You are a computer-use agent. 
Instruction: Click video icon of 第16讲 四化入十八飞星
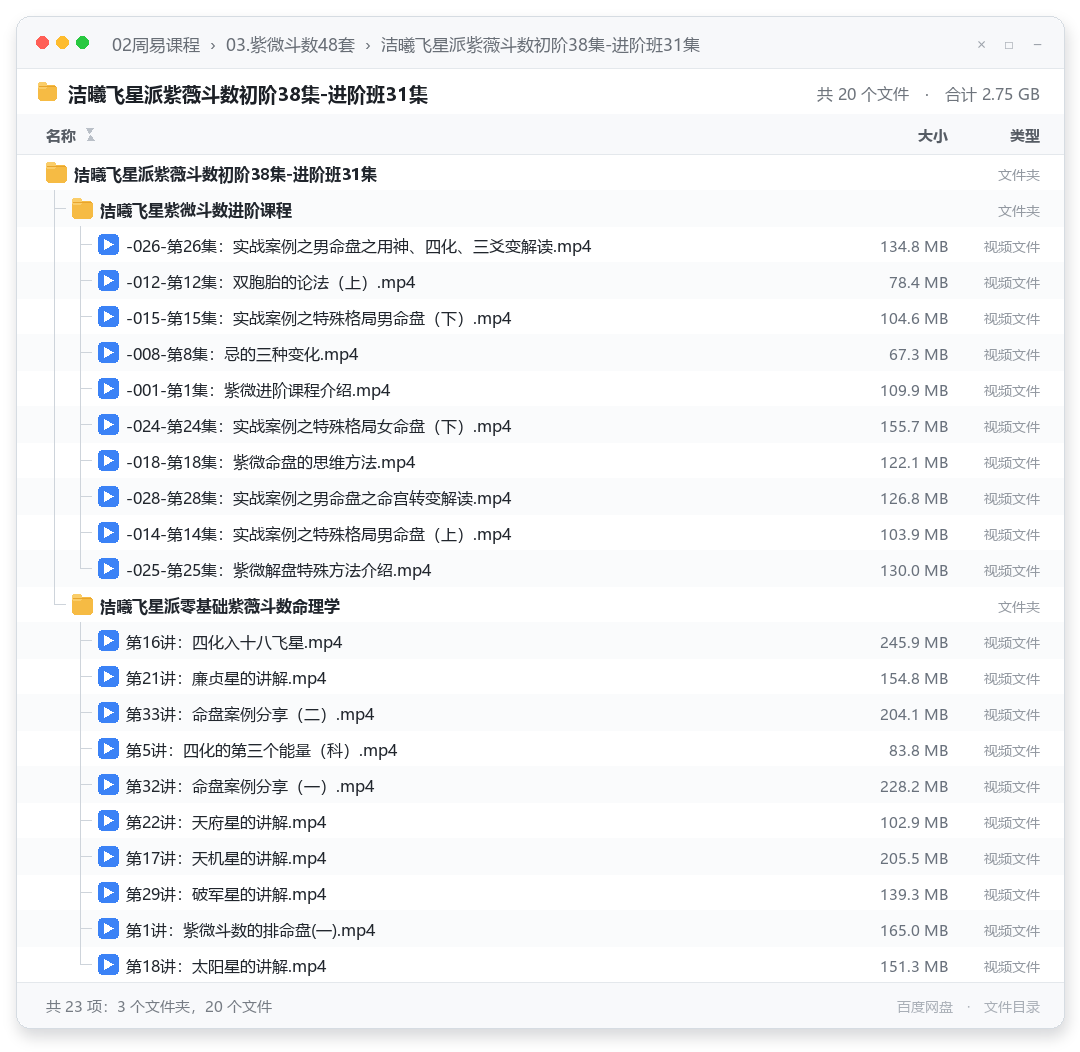click(x=108, y=641)
